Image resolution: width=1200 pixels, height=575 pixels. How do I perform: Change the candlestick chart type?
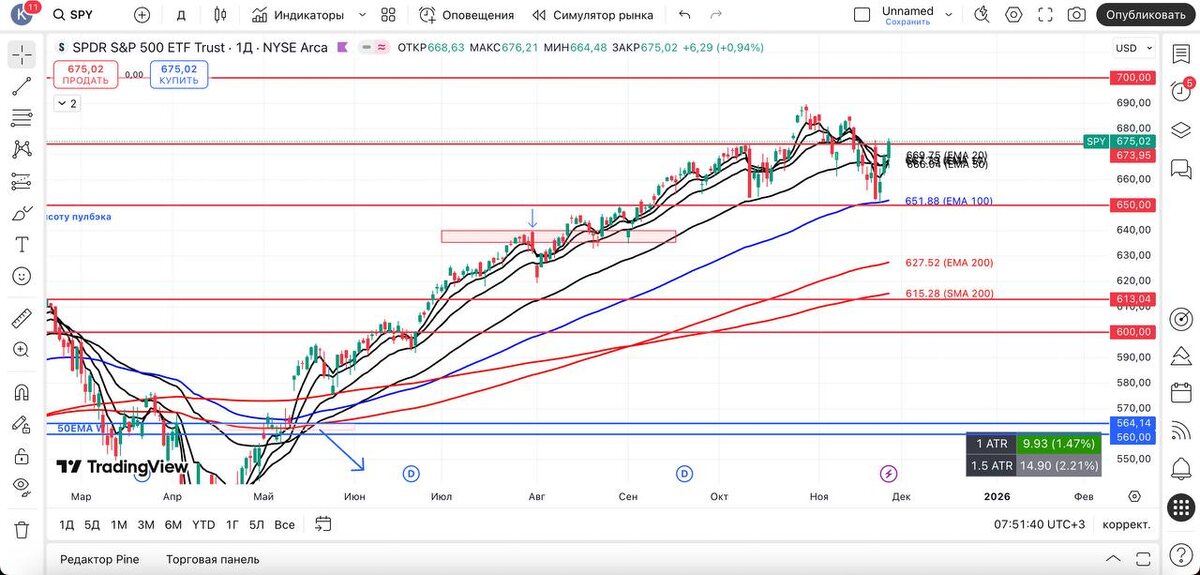(221, 15)
